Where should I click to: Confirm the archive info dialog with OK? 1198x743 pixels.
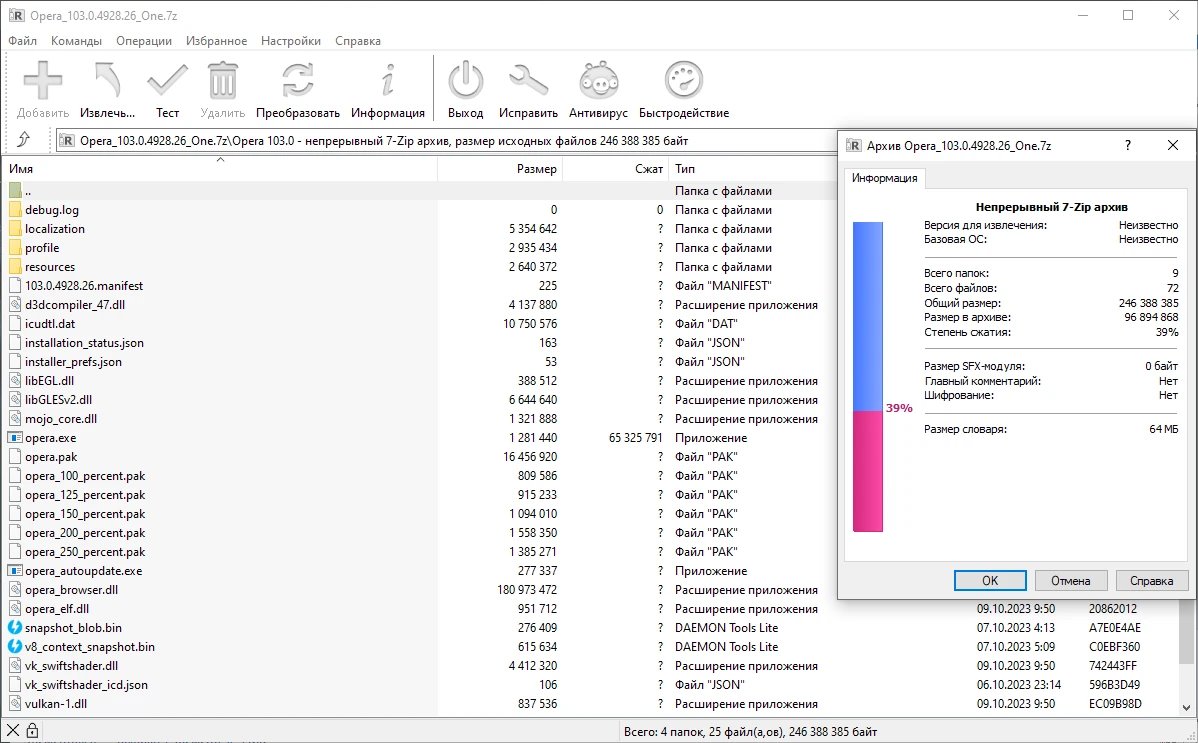[988, 580]
